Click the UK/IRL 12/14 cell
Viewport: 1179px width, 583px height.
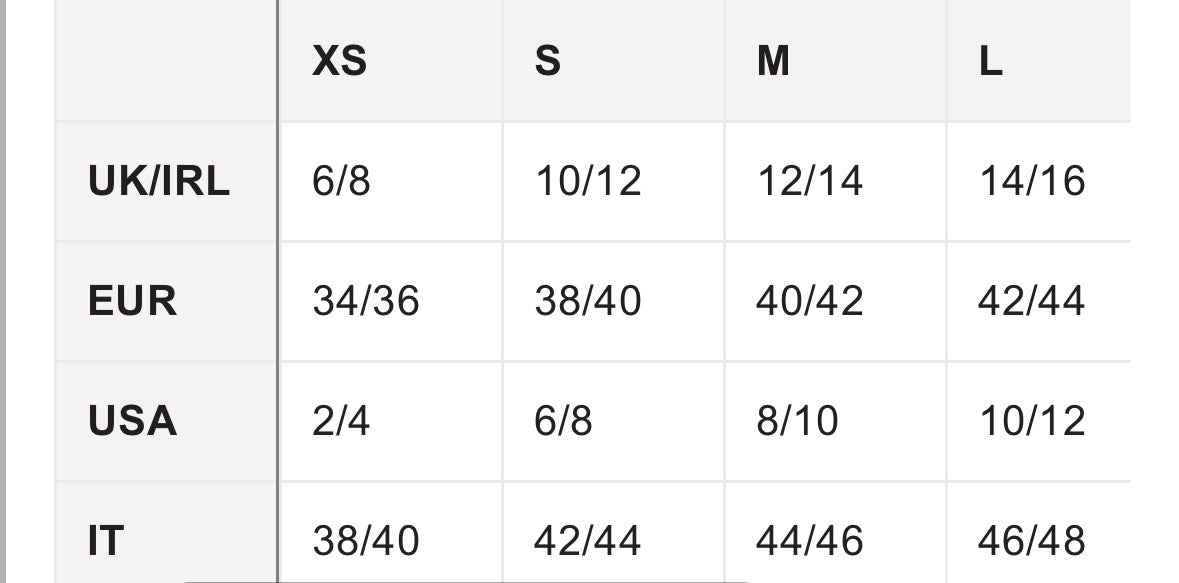click(x=835, y=181)
